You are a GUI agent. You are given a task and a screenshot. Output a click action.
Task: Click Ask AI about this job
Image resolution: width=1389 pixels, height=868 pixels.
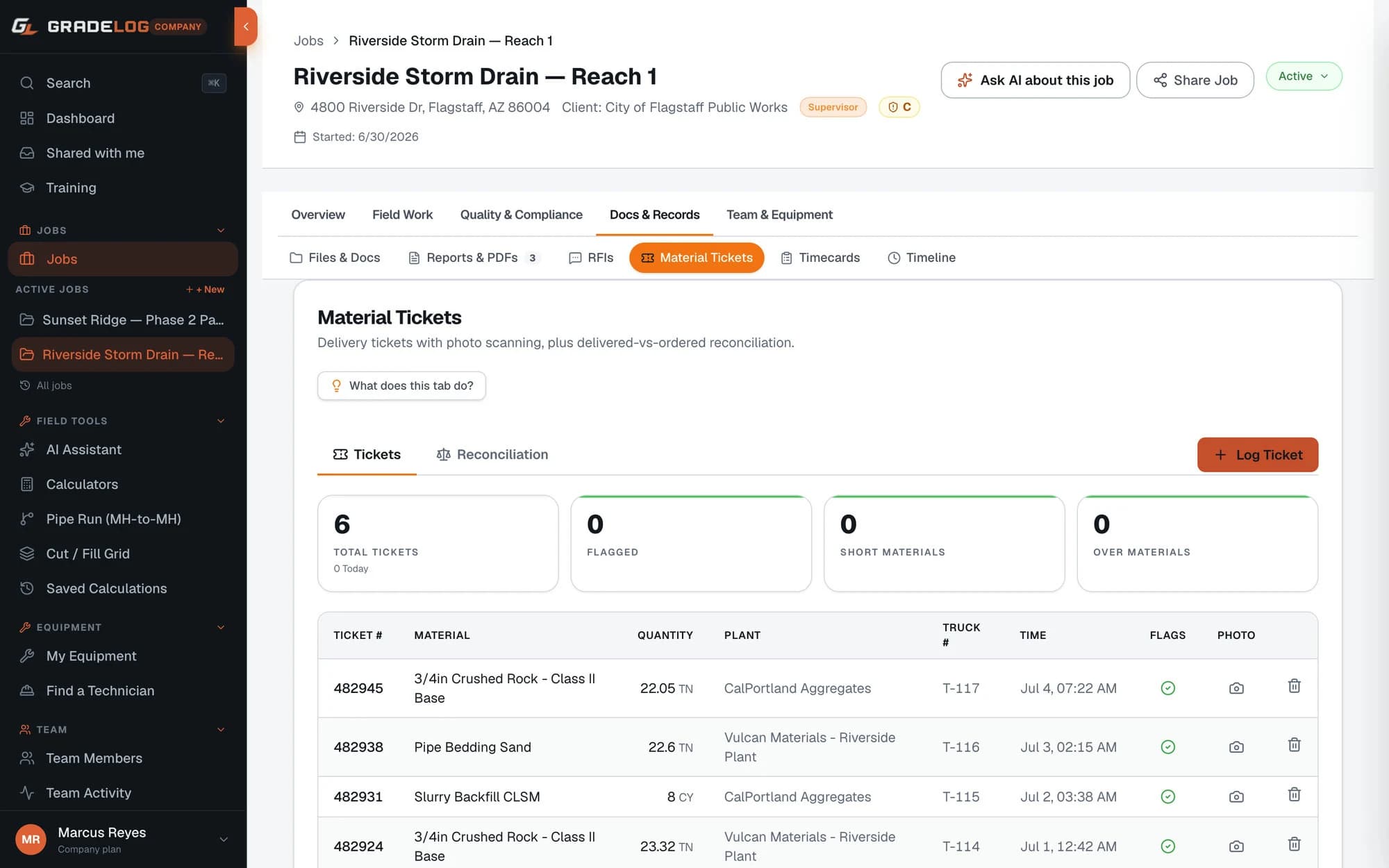1035,80
